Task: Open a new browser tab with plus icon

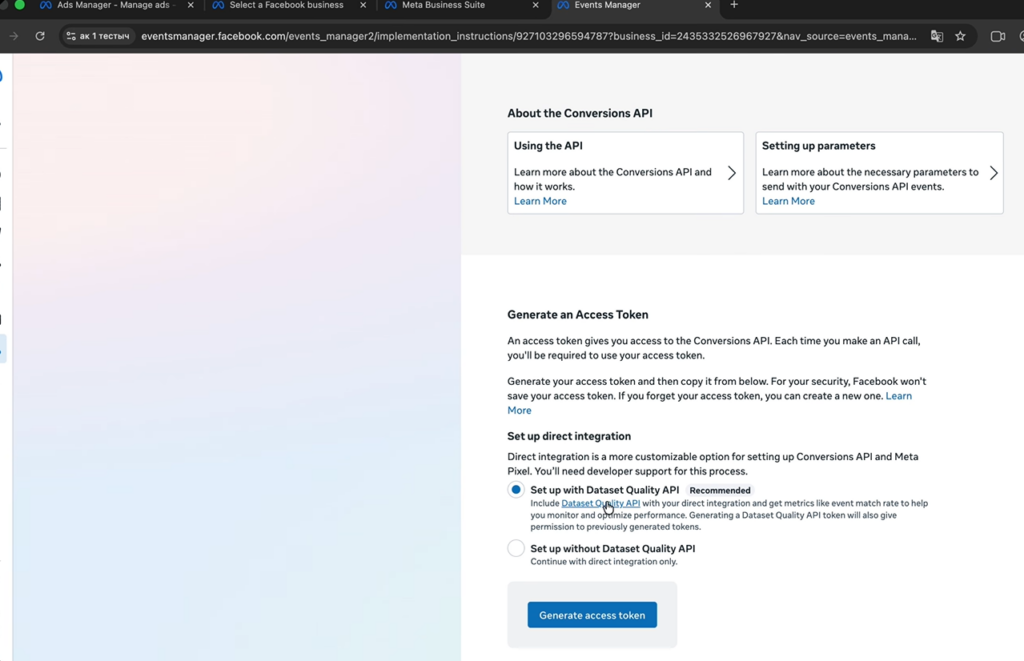Action: (734, 5)
